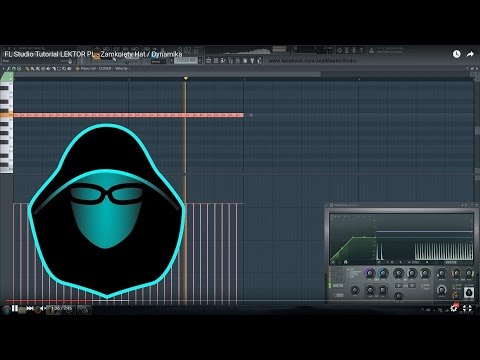Click the cyan knob in Fruity Limiter
This screenshot has width=480, height=360.
point(383,273)
